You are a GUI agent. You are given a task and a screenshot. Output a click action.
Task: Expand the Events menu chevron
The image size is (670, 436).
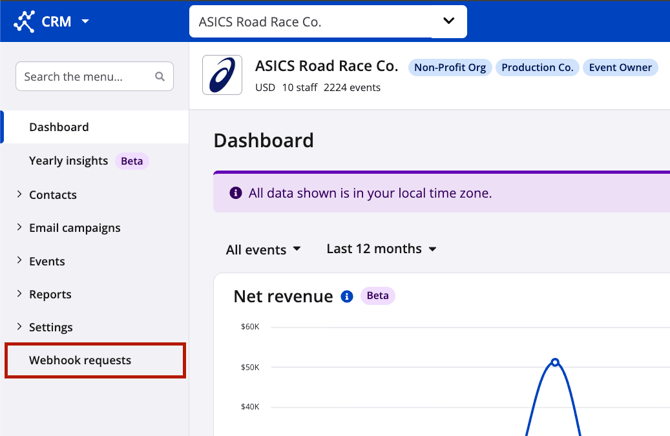[x=19, y=260]
